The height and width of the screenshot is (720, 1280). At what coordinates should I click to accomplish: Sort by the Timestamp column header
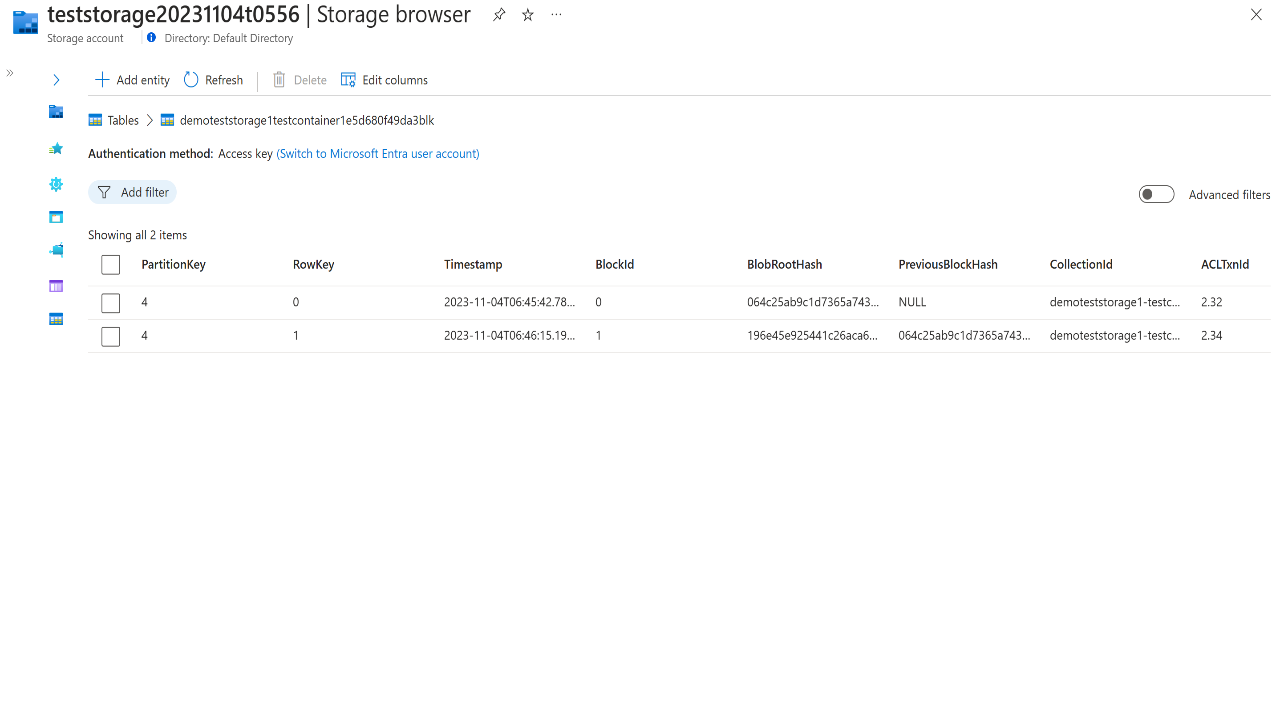pos(473,265)
